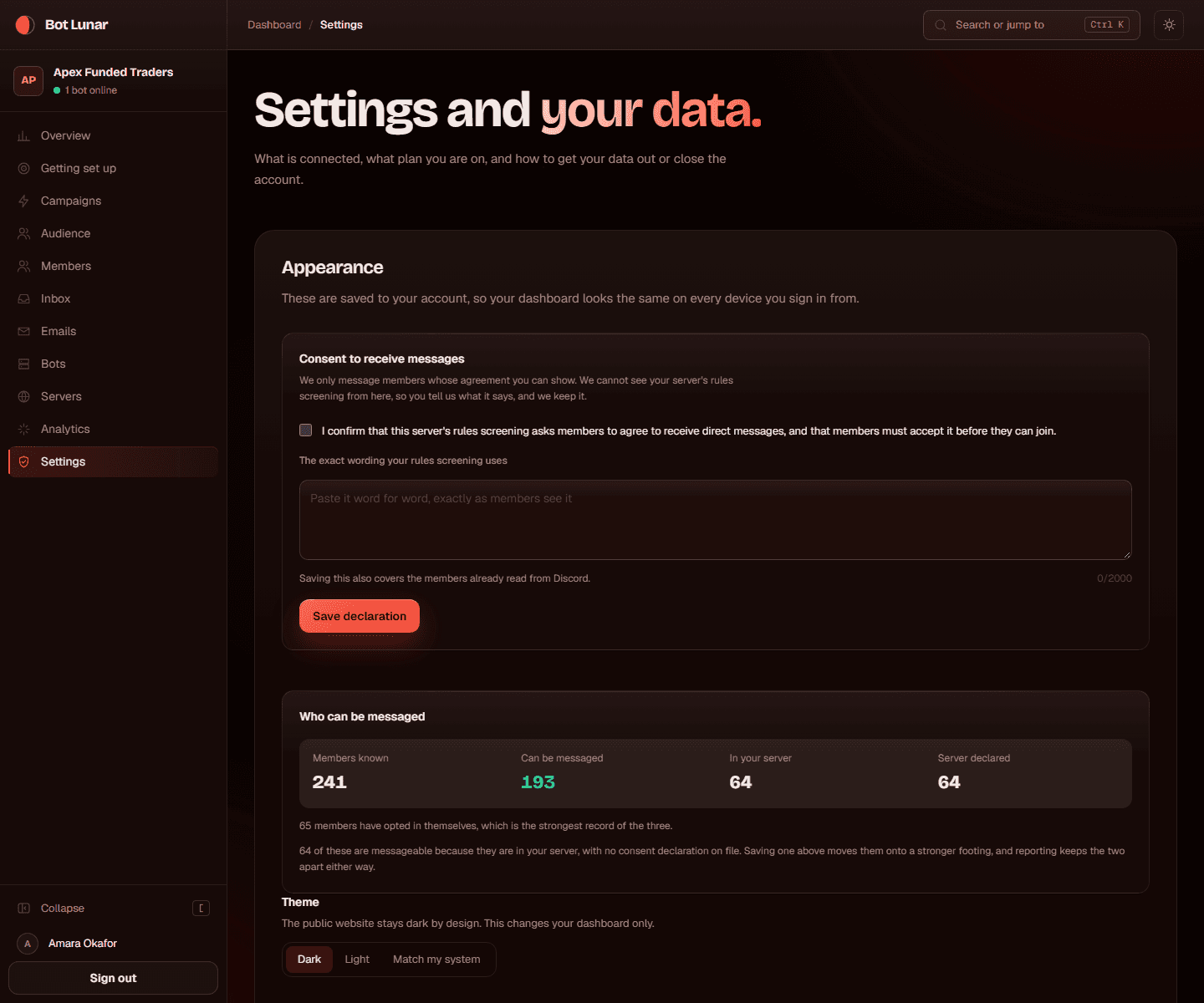Click the AP workspace avatar
Screen dimensions: 1204x1003
pos(28,80)
